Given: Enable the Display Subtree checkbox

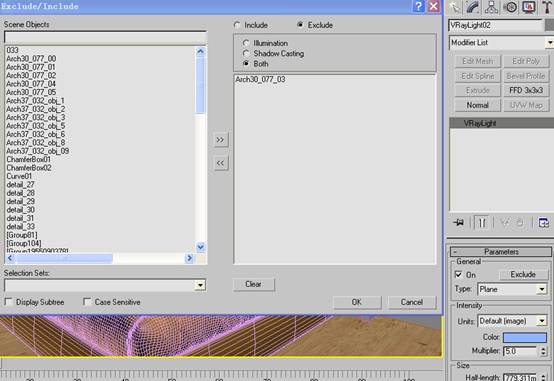Looking at the screenshot, I should coord(8,302).
